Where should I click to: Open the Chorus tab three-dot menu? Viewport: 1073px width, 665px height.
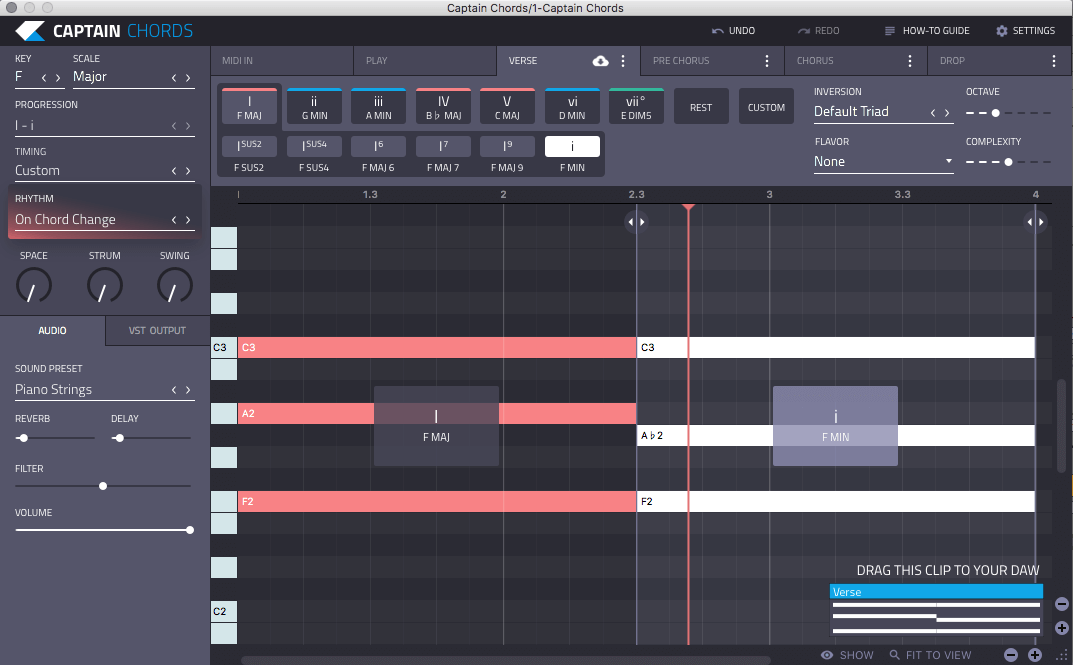[909, 61]
